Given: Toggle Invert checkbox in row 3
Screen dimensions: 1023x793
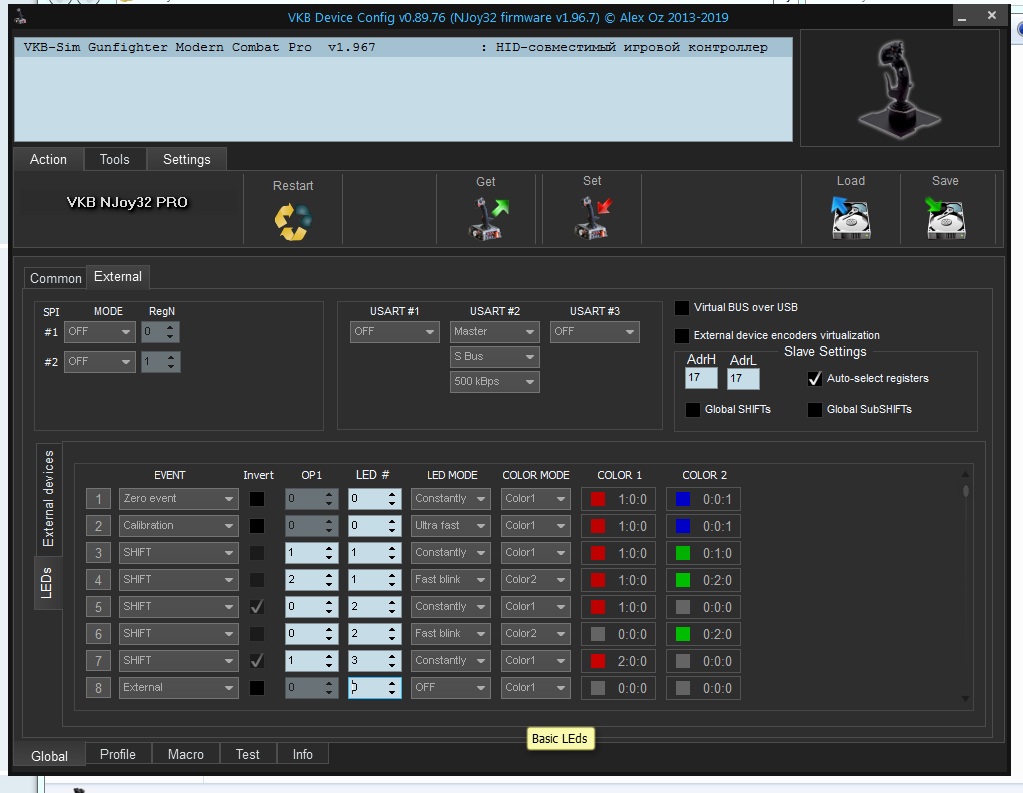Looking at the screenshot, I should [257, 553].
